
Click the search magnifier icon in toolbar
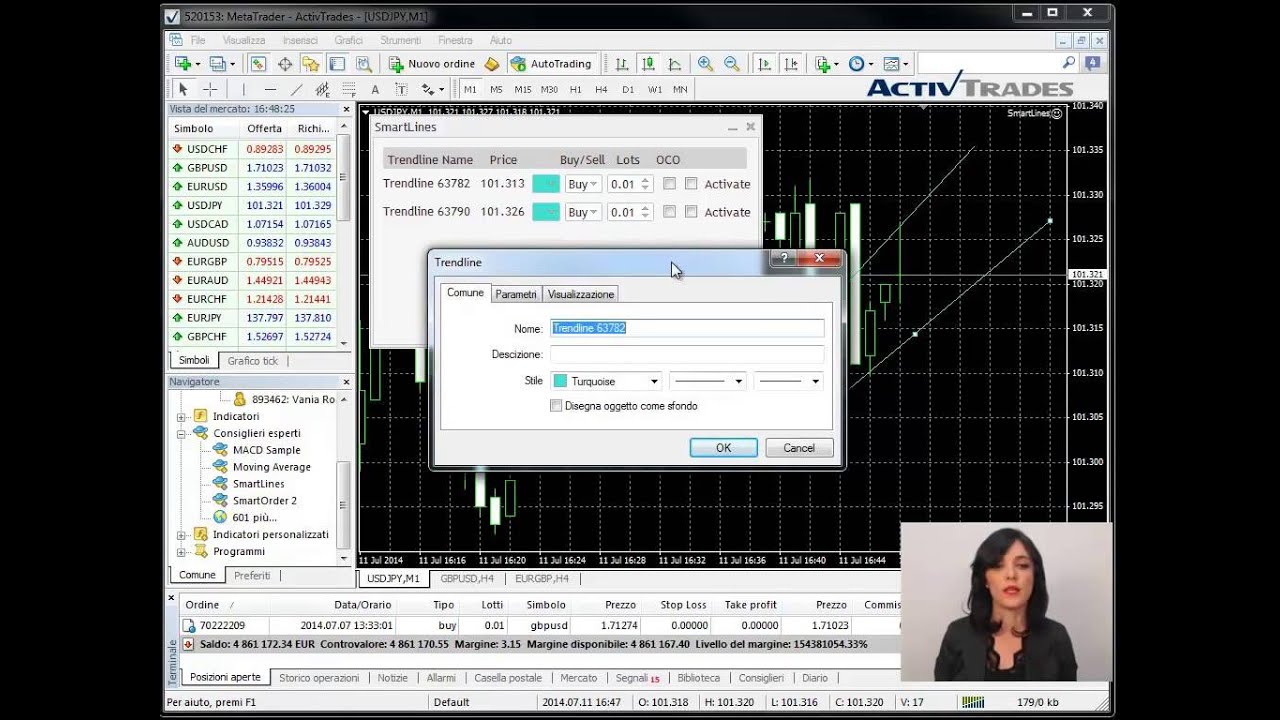(x=1069, y=63)
